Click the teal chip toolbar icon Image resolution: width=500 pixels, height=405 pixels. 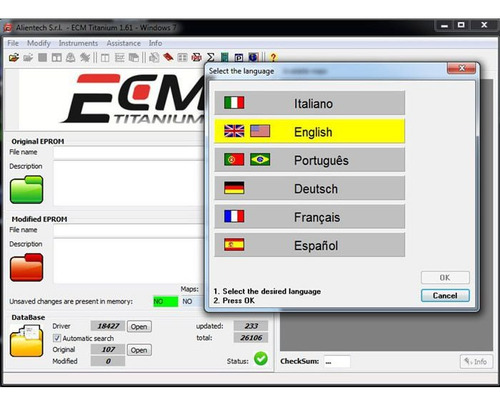coord(225,58)
